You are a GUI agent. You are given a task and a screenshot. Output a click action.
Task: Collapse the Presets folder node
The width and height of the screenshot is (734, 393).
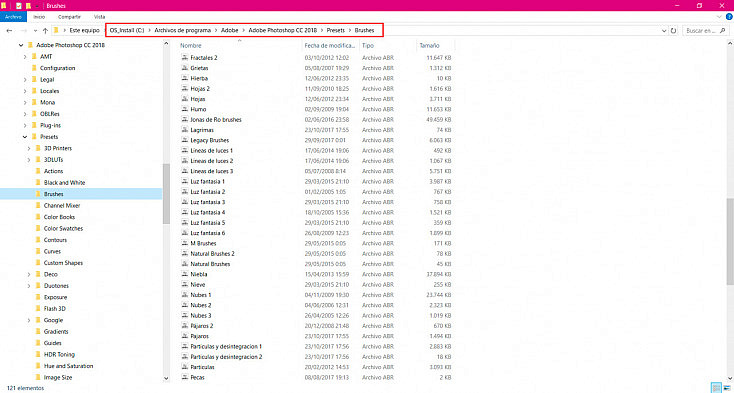(25, 137)
